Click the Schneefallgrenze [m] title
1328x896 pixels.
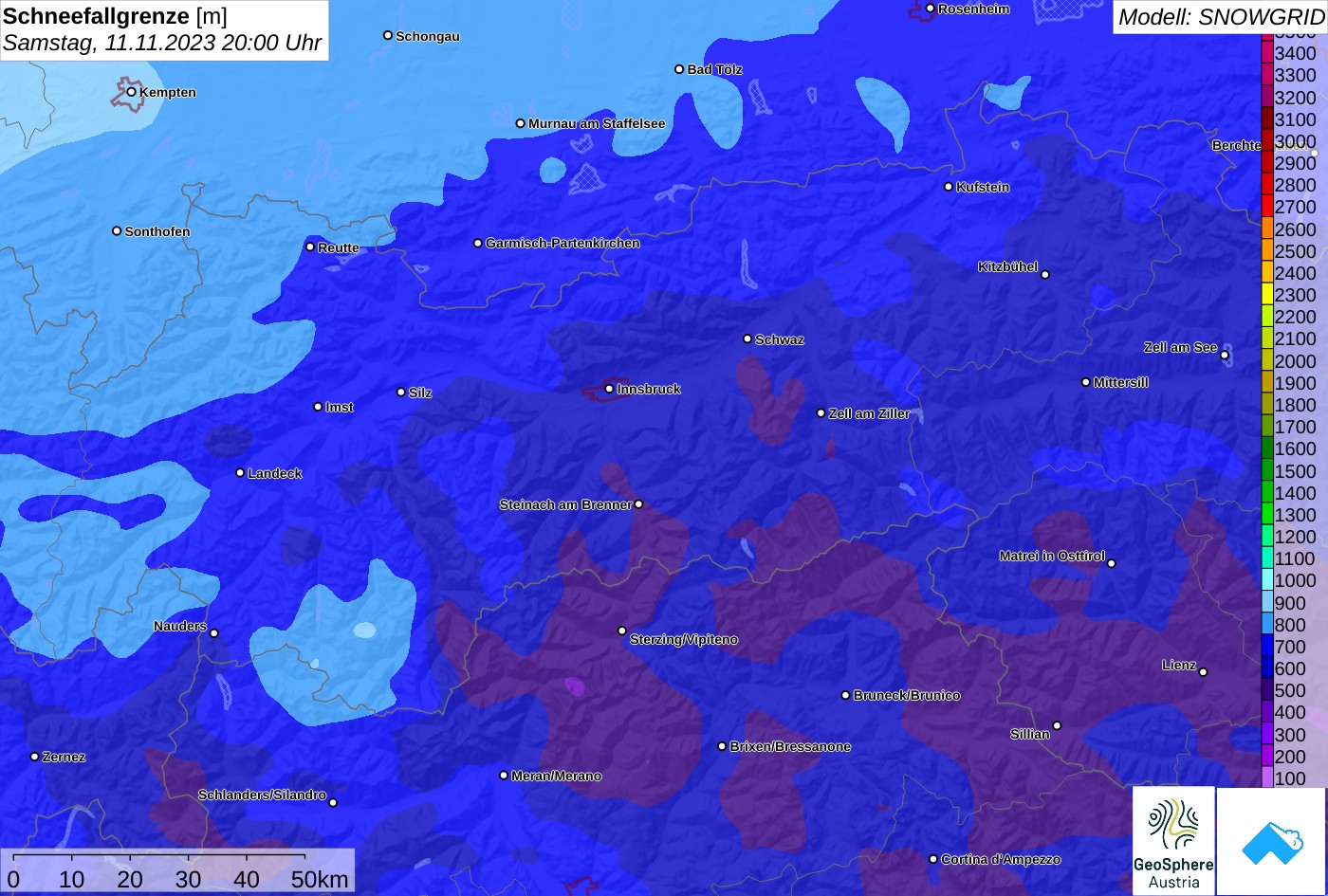[115, 17]
